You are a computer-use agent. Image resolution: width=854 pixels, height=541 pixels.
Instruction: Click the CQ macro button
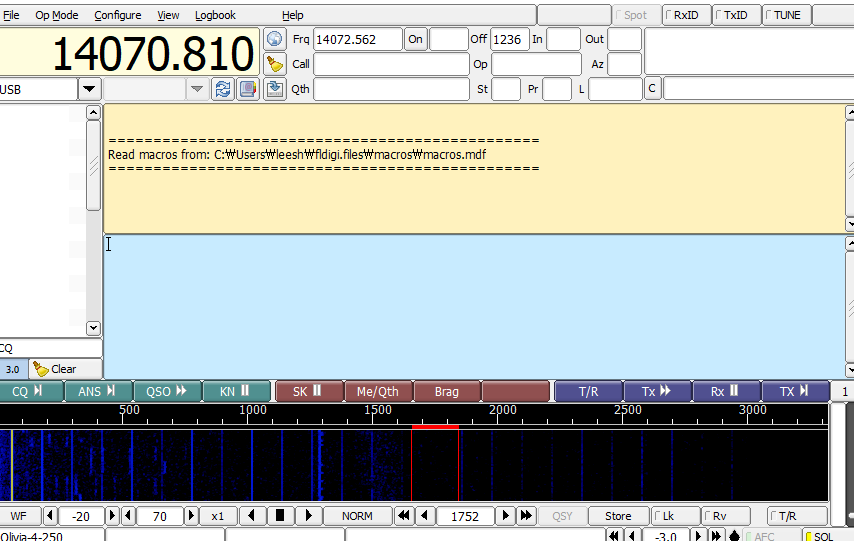point(30,391)
